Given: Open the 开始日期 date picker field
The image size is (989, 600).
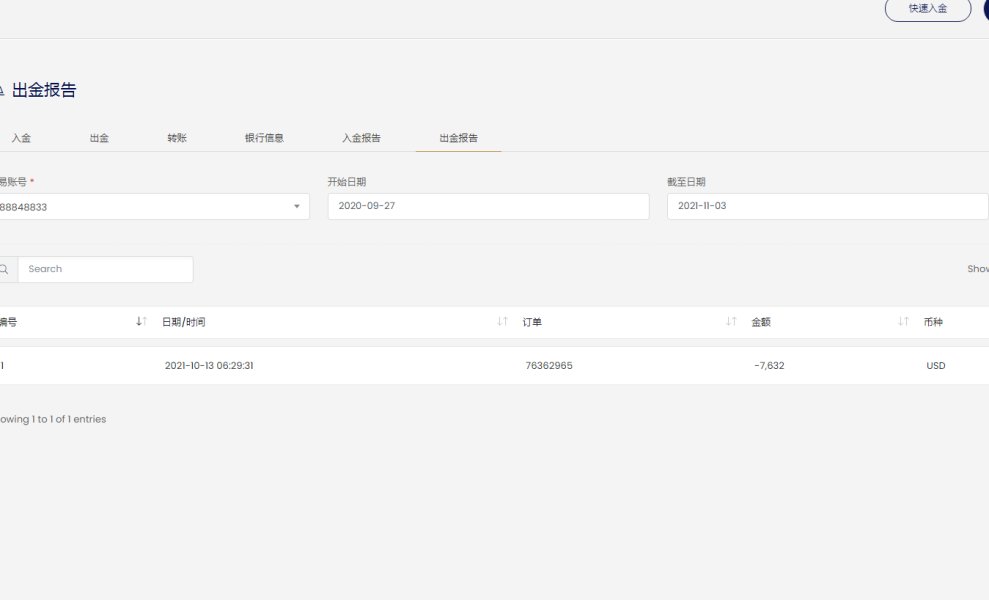Looking at the screenshot, I should click(x=488, y=206).
